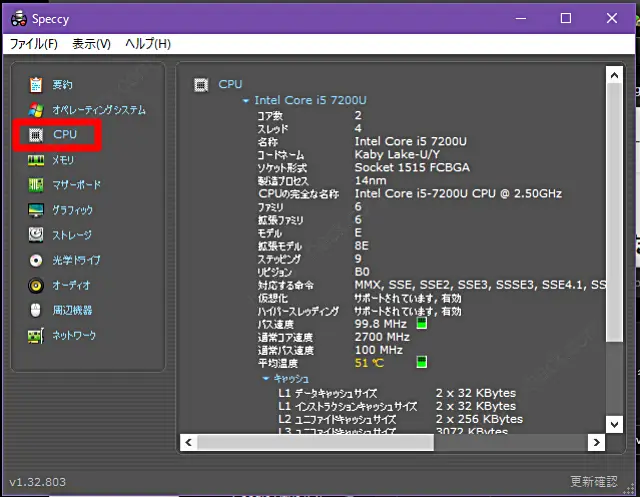Screen dimensions: 640x497
Task: Click the Speccy app icon in title bar
Action: pos(19,19)
